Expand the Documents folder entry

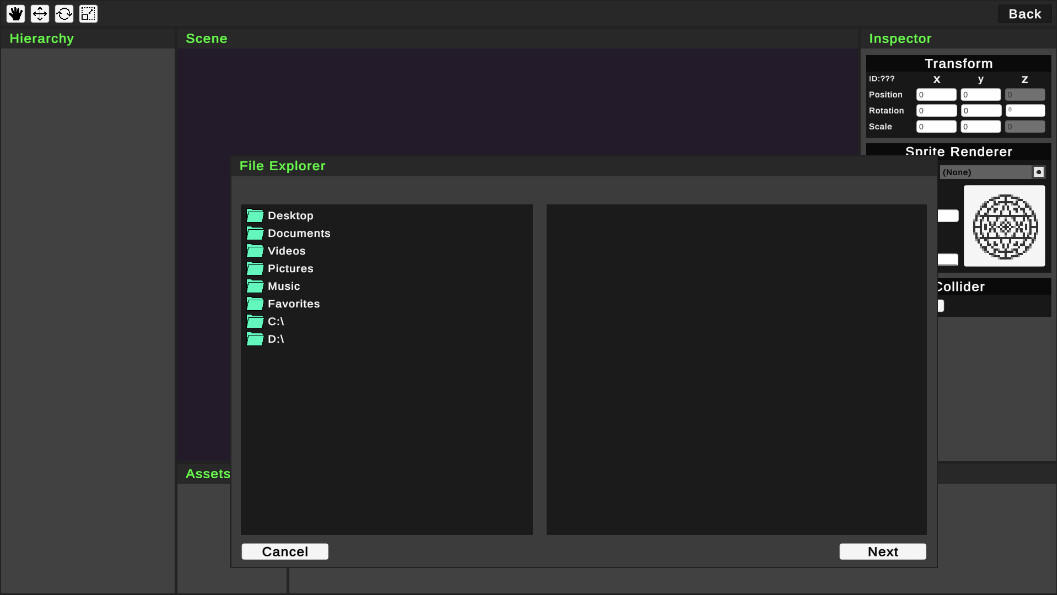click(x=298, y=233)
